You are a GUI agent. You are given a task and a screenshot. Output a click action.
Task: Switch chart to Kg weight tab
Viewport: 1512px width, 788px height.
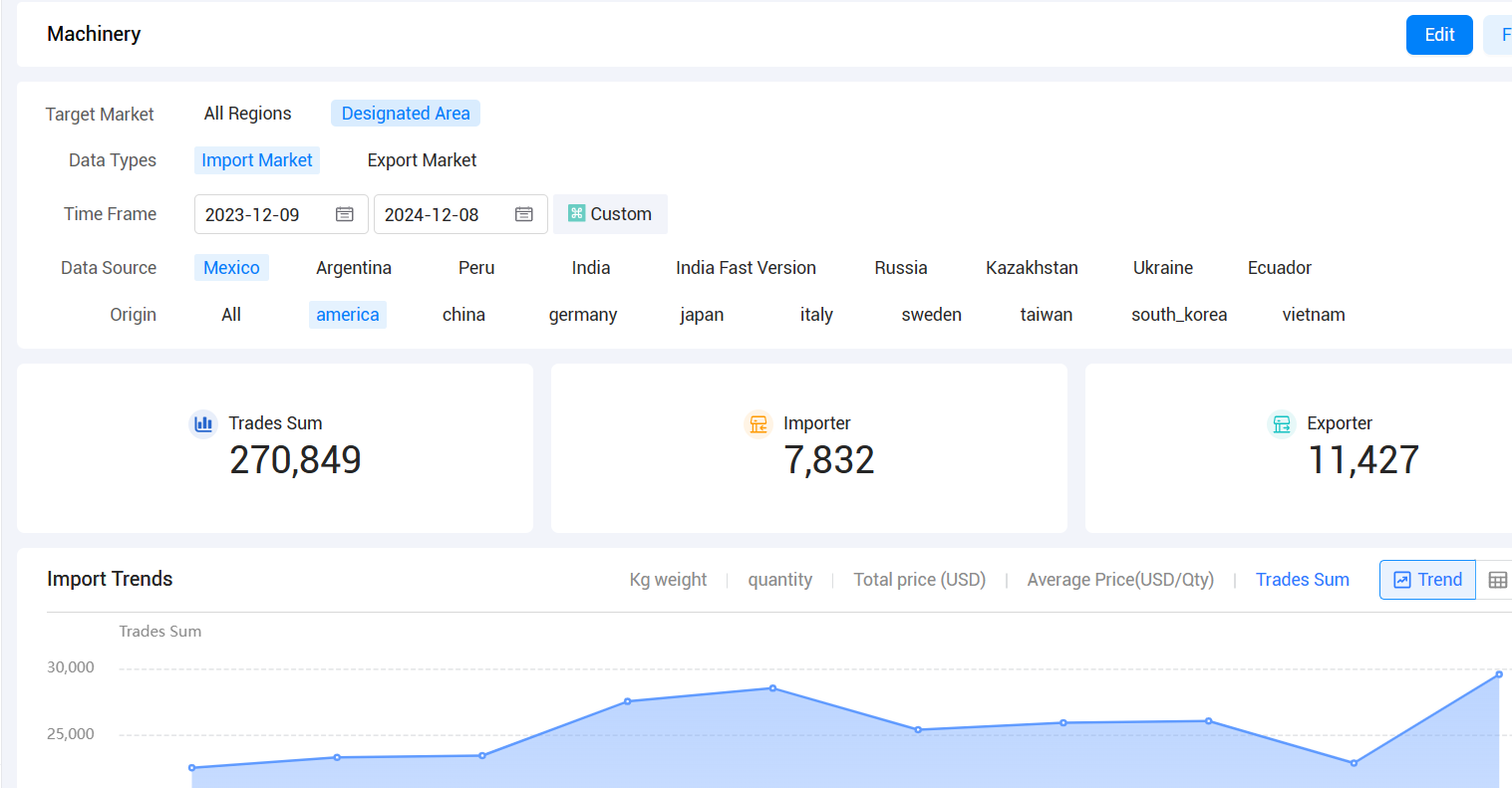point(668,580)
